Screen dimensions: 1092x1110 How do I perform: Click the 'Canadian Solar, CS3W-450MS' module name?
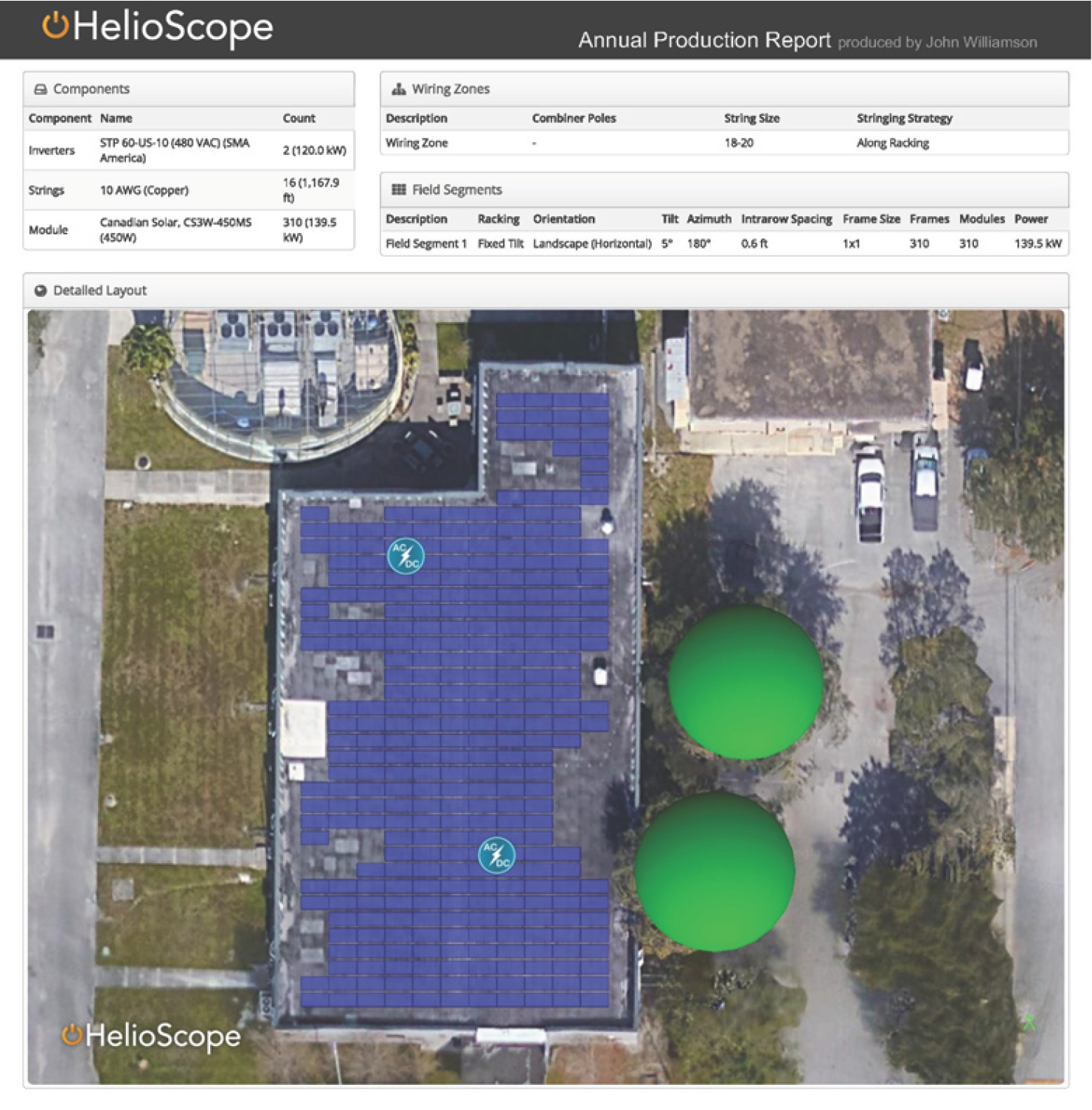click(175, 230)
